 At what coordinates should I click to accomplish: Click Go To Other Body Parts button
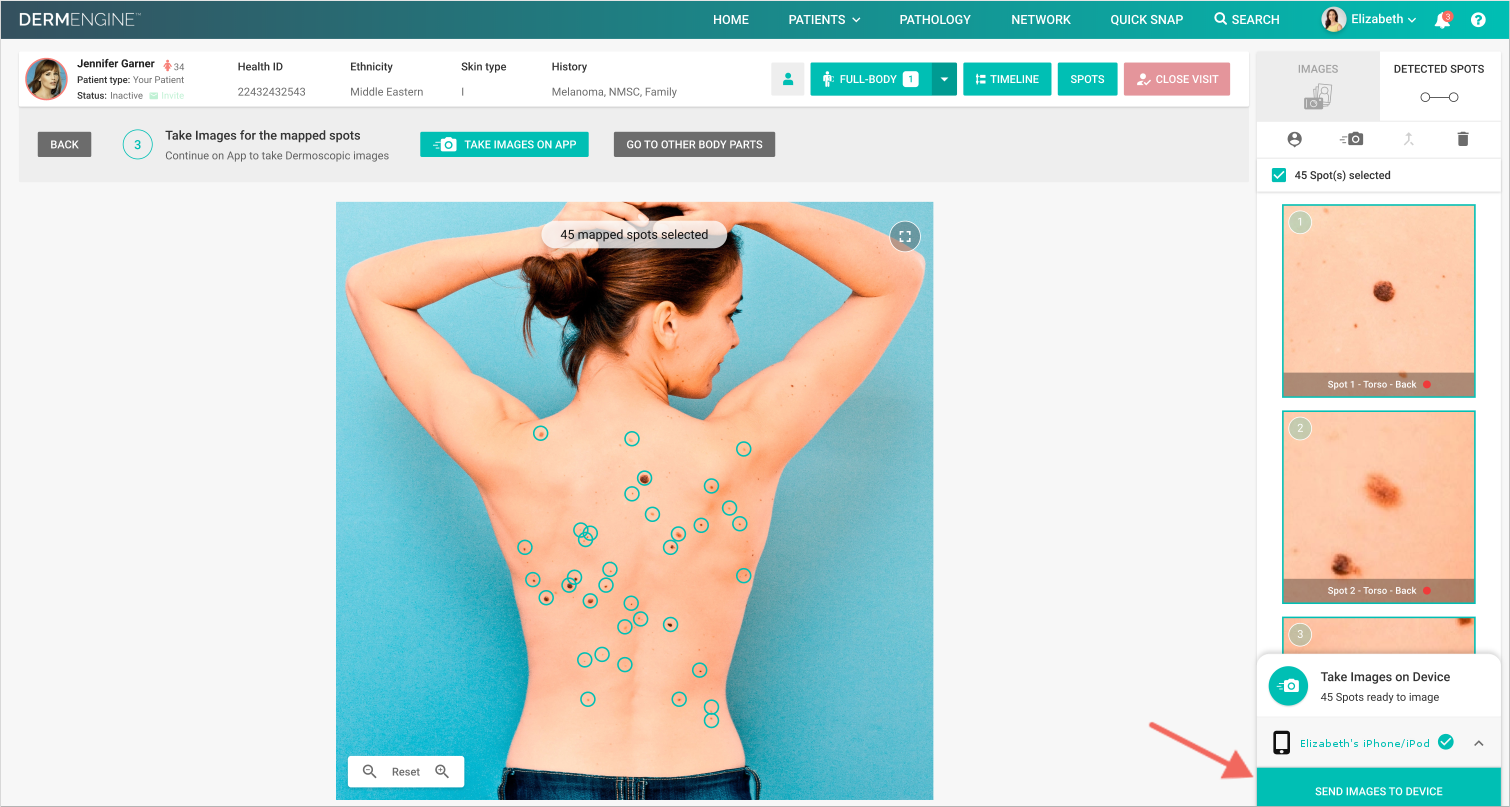click(x=694, y=144)
